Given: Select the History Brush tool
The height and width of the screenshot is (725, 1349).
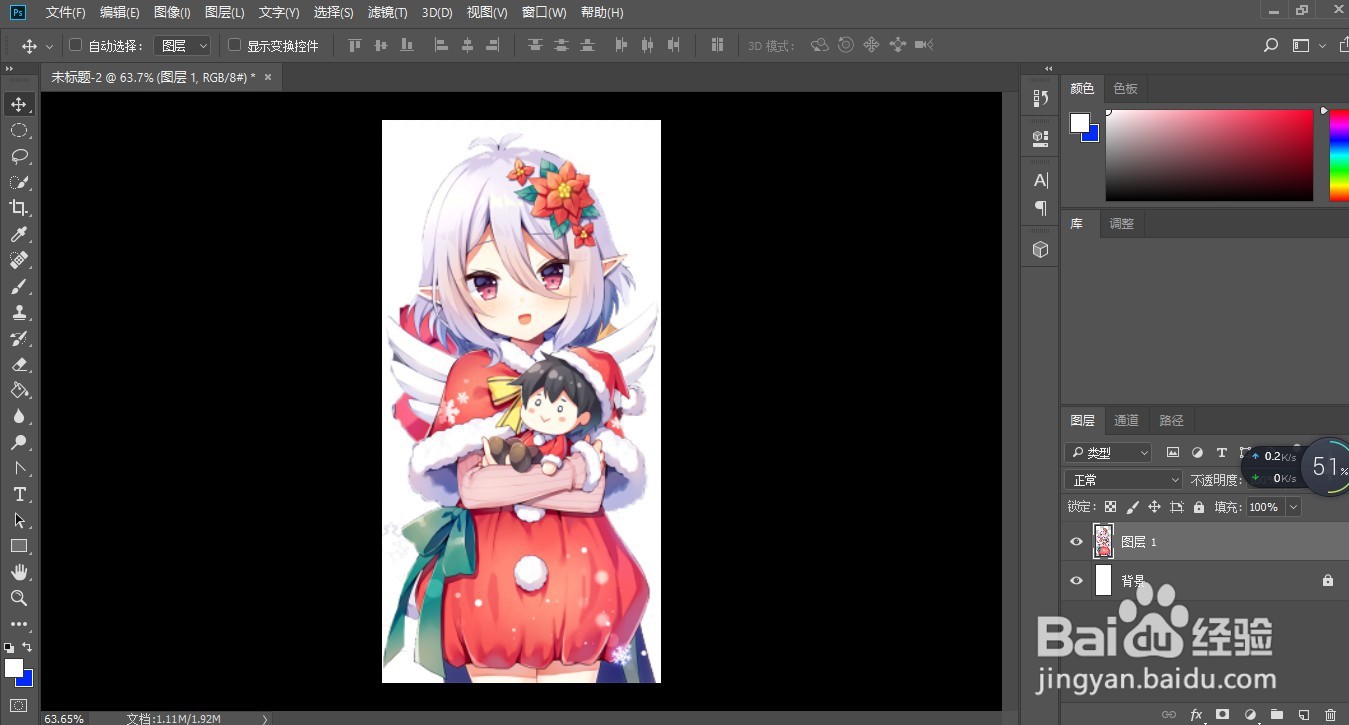Looking at the screenshot, I should pos(19,338).
